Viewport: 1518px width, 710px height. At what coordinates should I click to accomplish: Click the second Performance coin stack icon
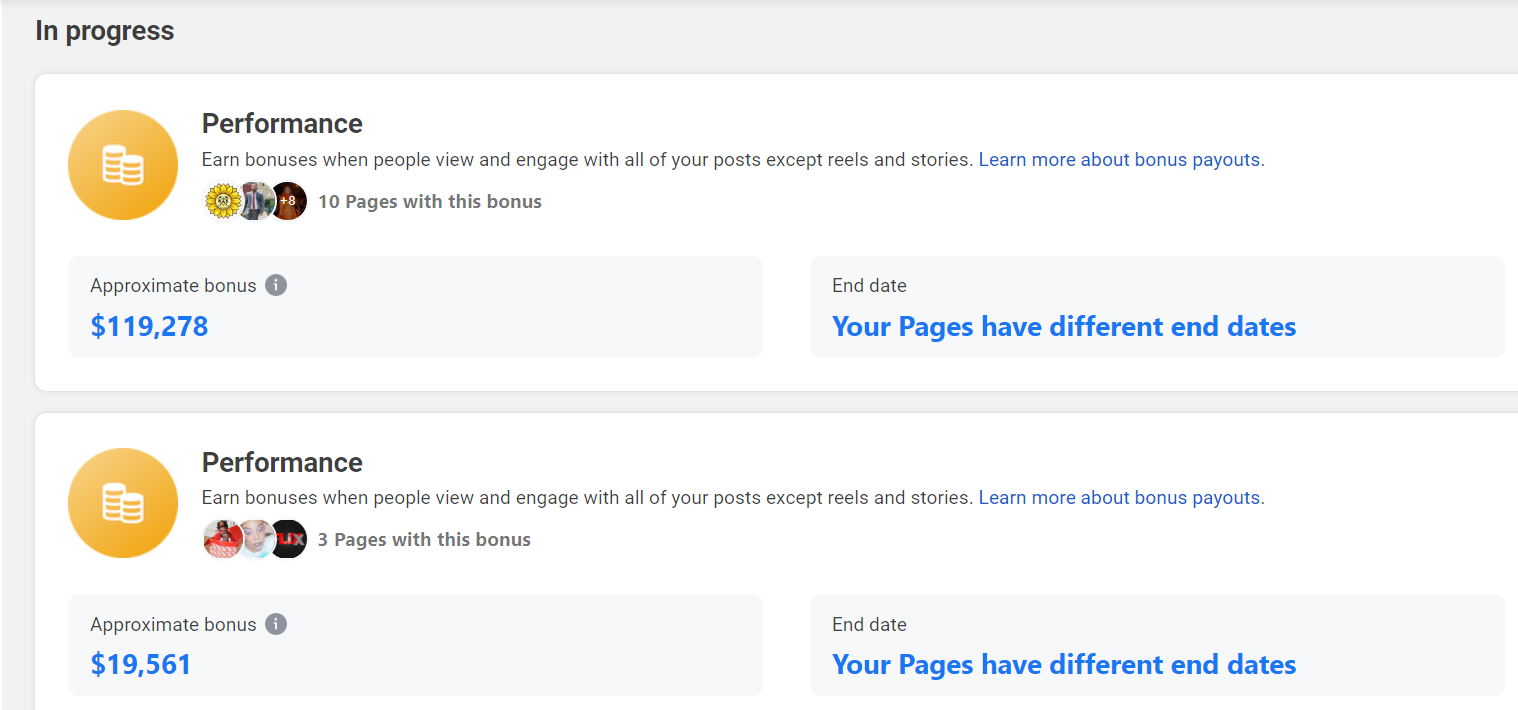click(x=123, y=503)
